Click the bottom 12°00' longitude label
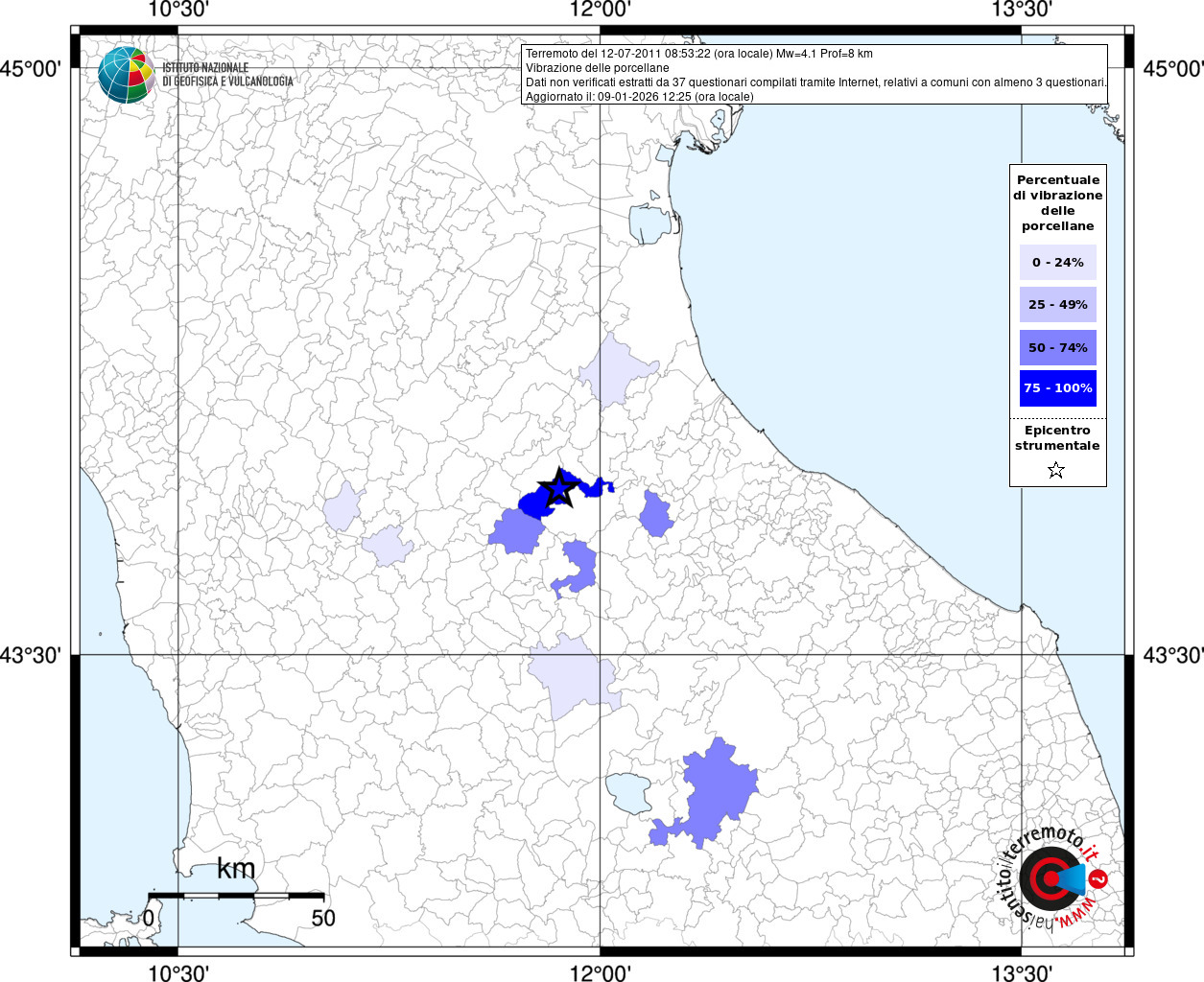 pos(601,973)
